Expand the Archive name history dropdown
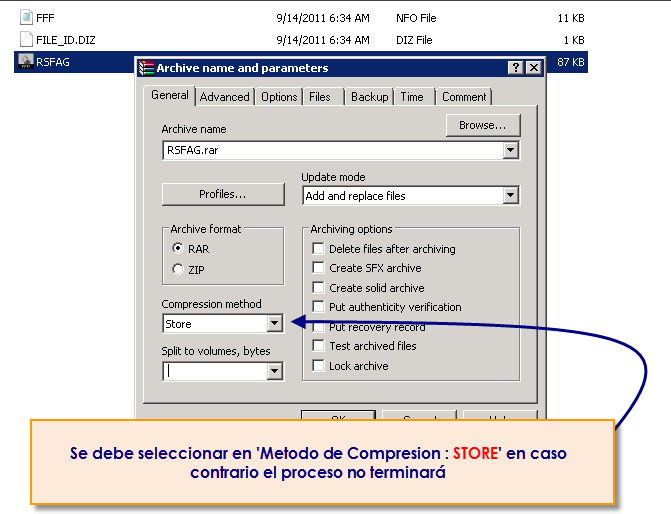The height and width of the screenshot is (514, 671). (510, 150)
